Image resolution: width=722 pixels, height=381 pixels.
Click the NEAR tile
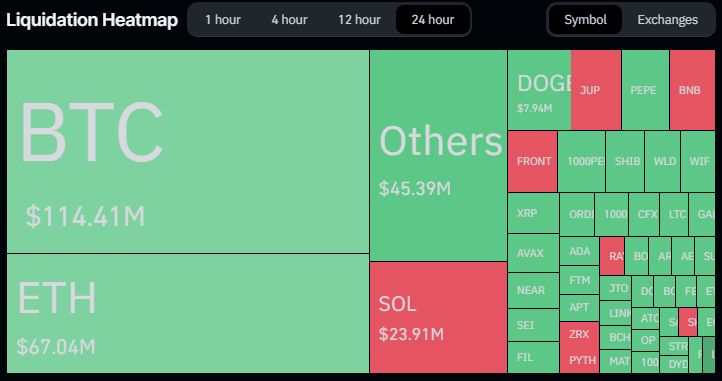tap(533, 290)
